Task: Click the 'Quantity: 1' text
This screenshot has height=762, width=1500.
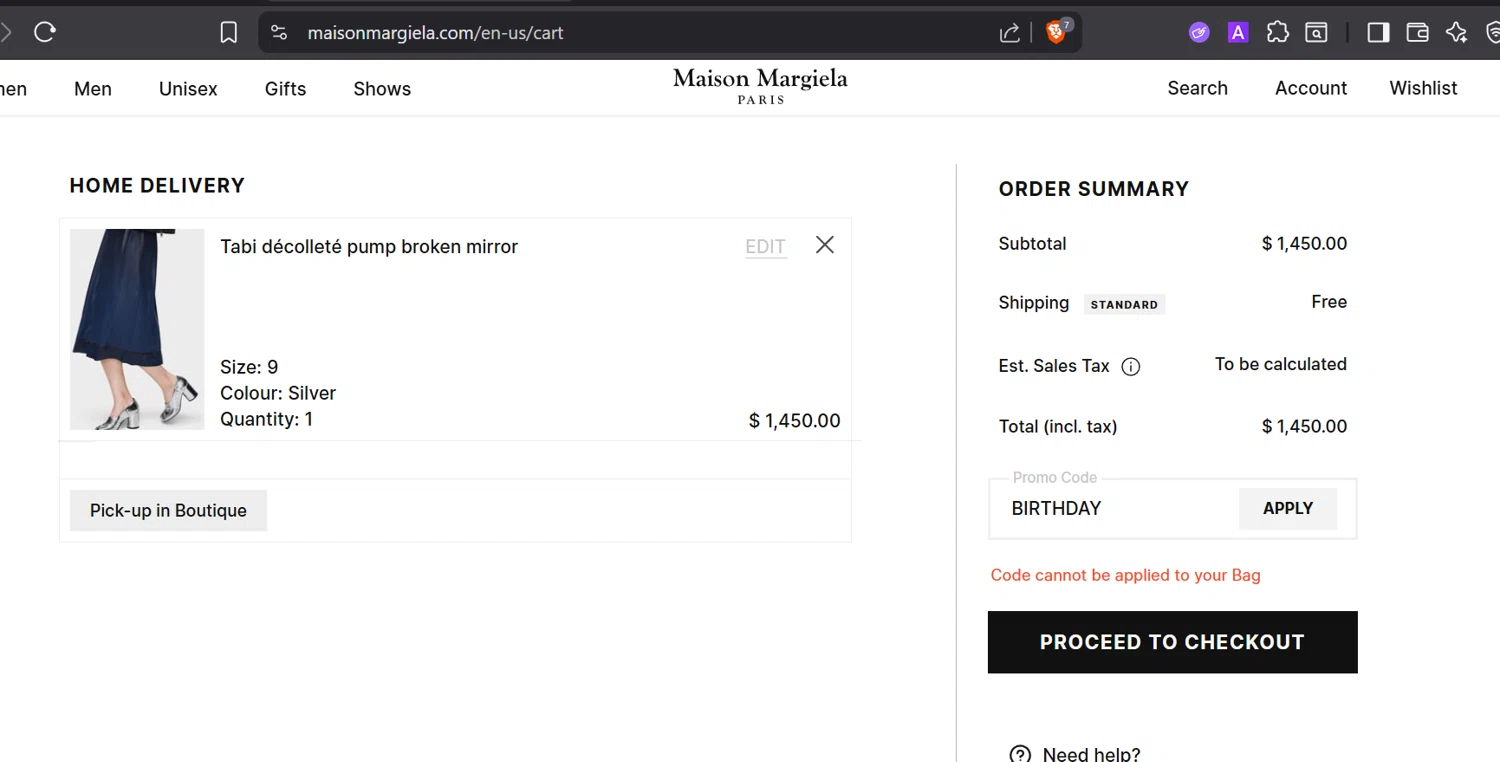Action: point(266,419)
